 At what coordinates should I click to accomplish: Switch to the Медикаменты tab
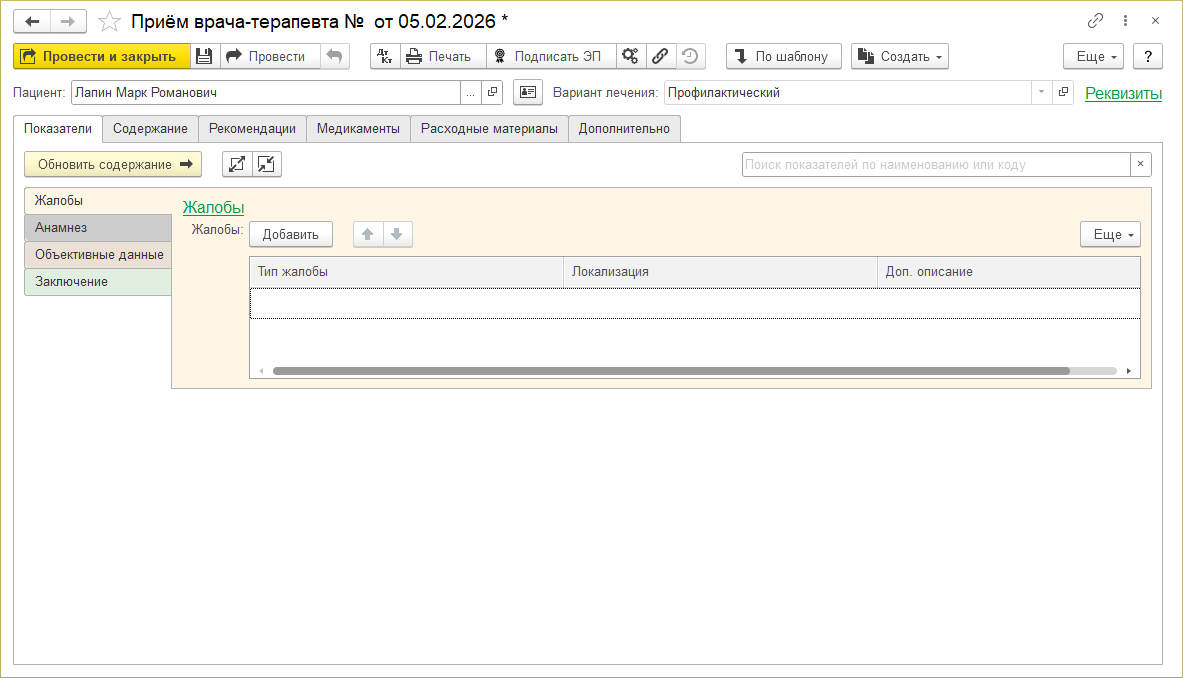[358, 129]
